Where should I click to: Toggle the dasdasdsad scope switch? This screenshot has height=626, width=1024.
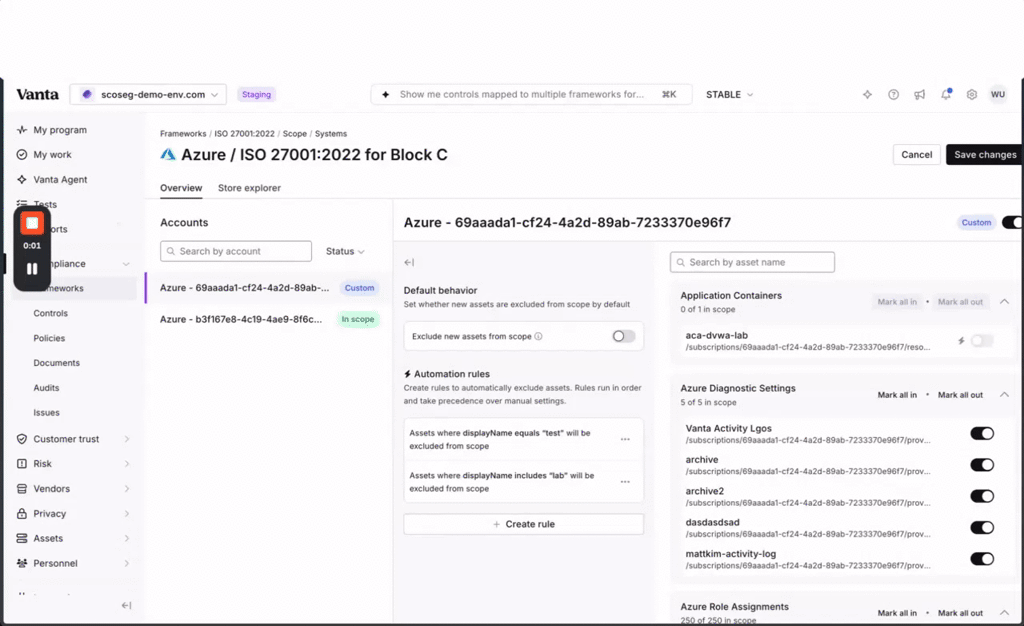pyautogui.click(x=982, y=527)
